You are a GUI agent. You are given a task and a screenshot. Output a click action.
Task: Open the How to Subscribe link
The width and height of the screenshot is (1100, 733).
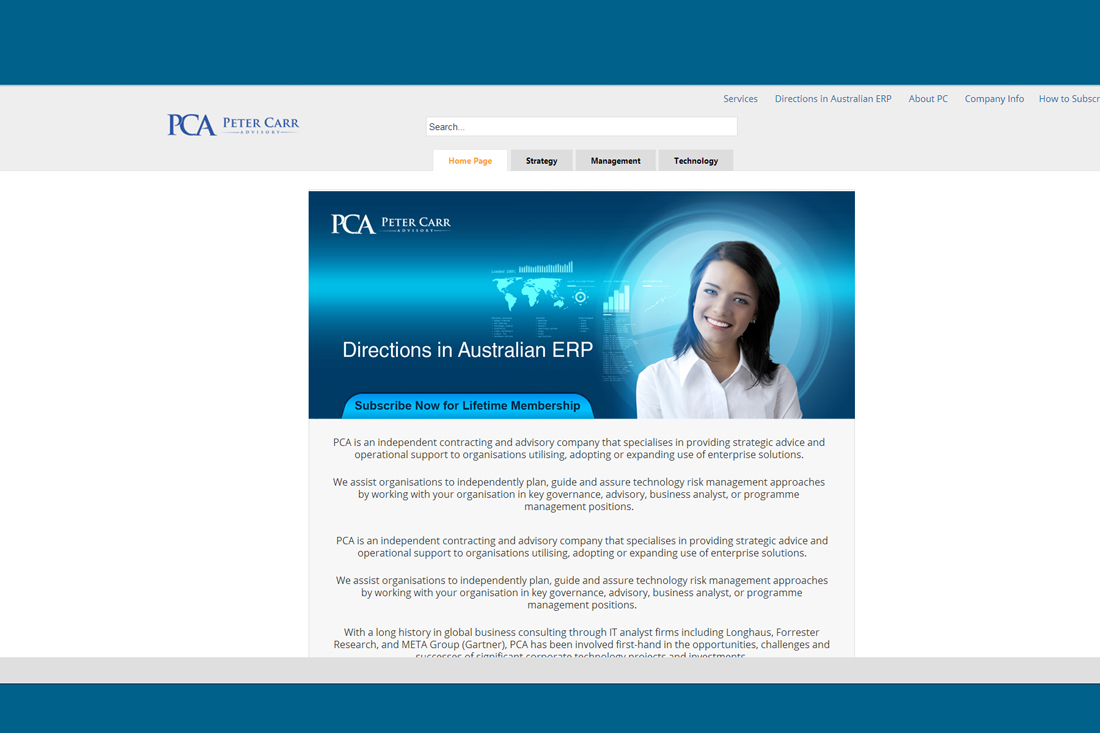tap(1069, 99)
